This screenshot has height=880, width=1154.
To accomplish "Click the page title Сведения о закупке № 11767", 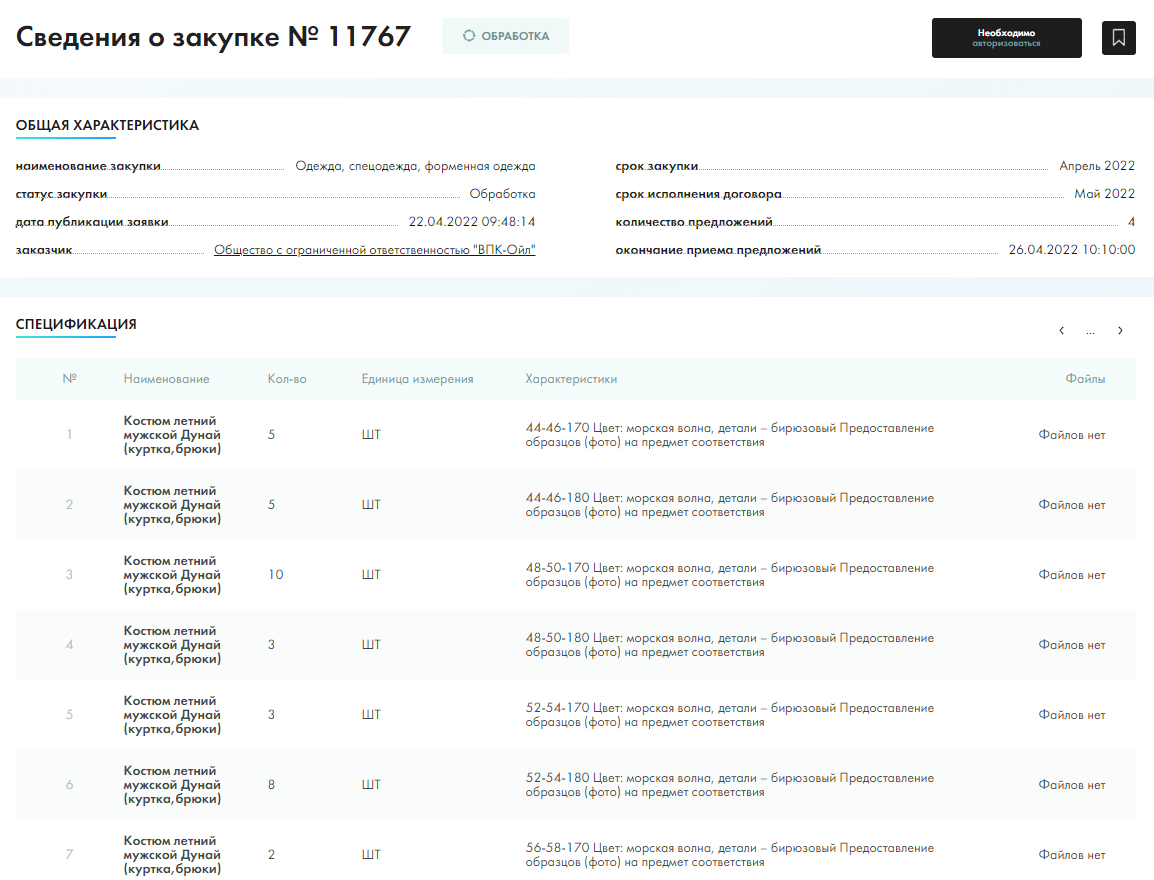I will pyautogui.click(x=213, y=37).
